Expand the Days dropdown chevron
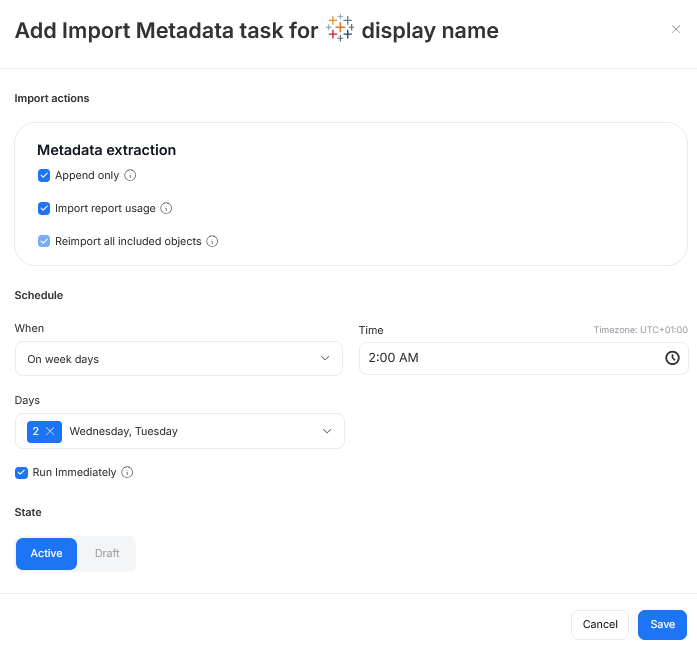The image size is (697, 647). (326, 431)
